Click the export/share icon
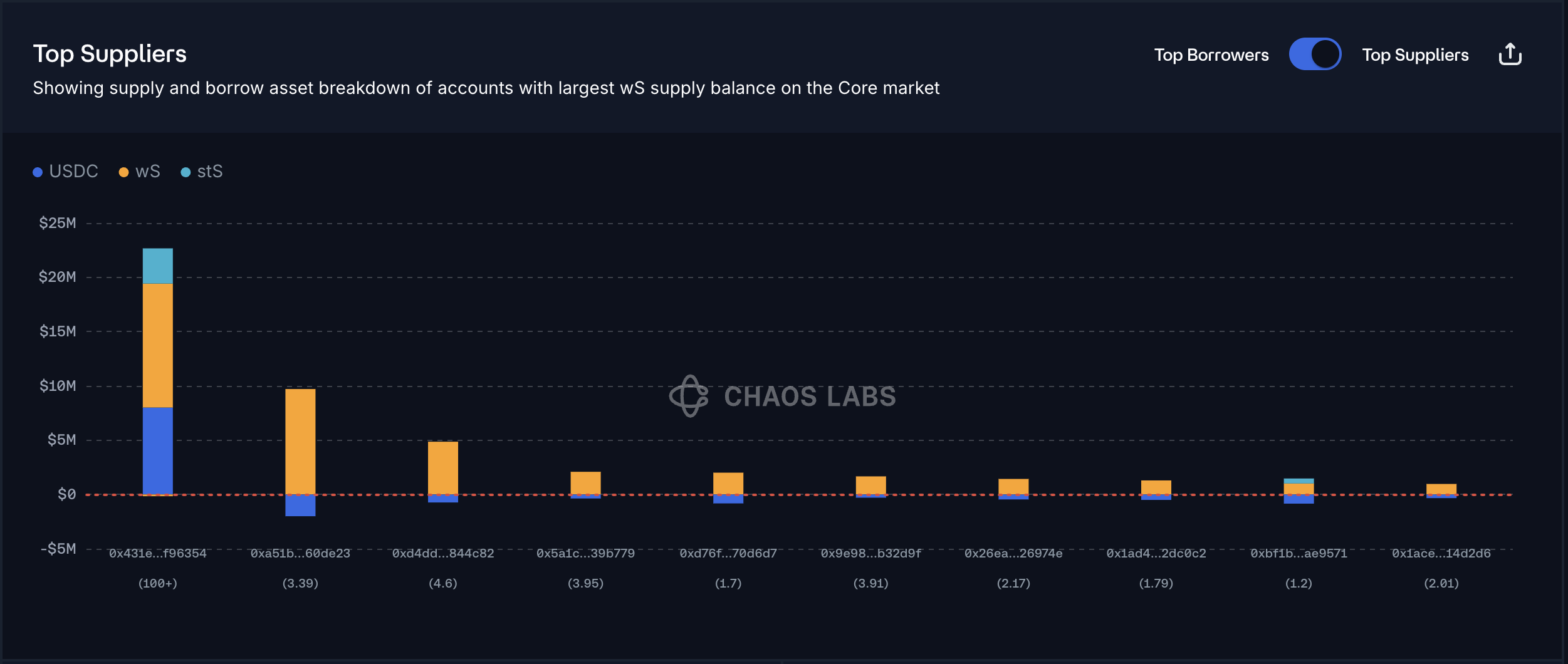This screenshot has width=1568, height=664. [x=1510, y=54]
